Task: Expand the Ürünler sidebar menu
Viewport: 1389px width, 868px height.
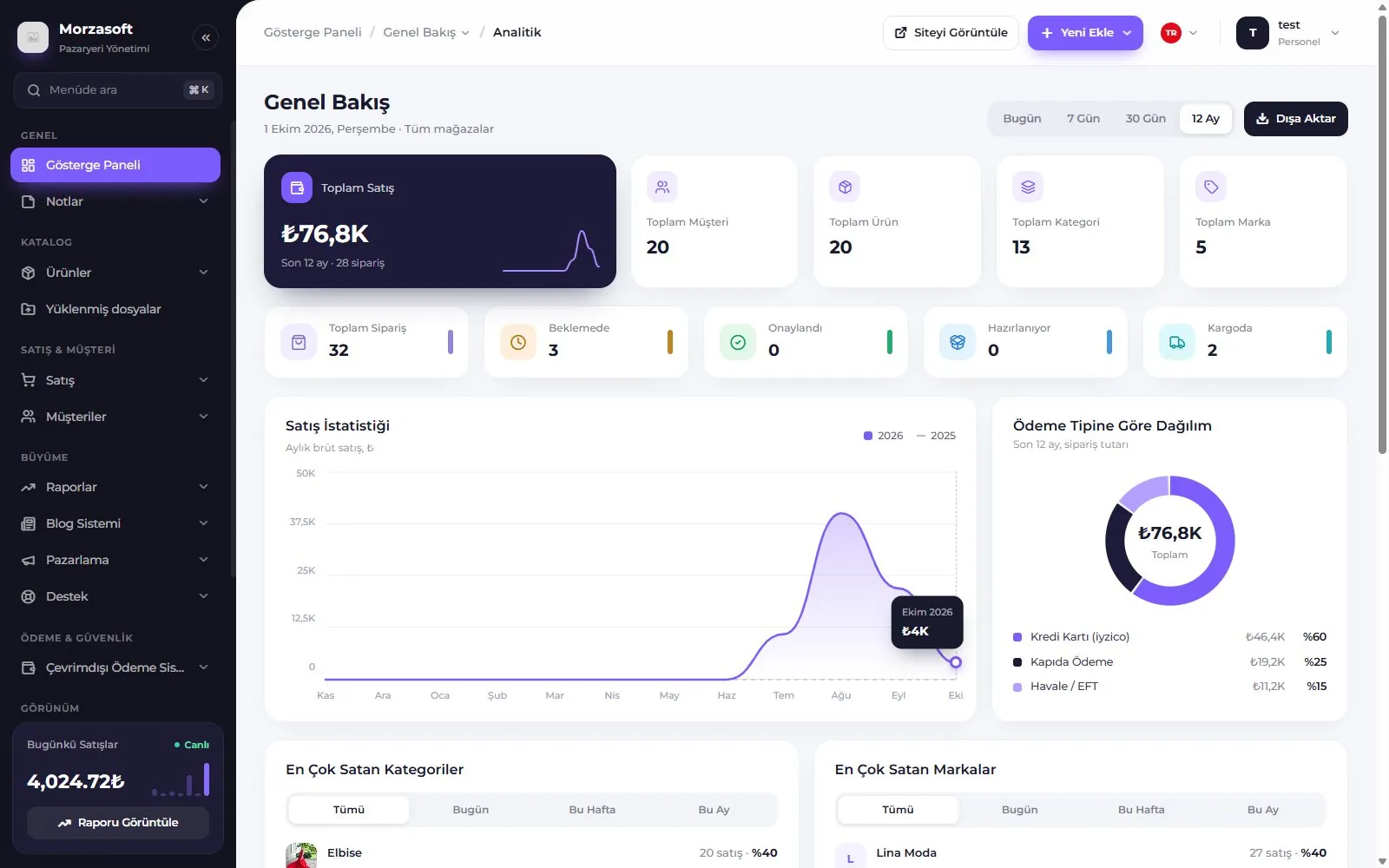Action: 115,273
